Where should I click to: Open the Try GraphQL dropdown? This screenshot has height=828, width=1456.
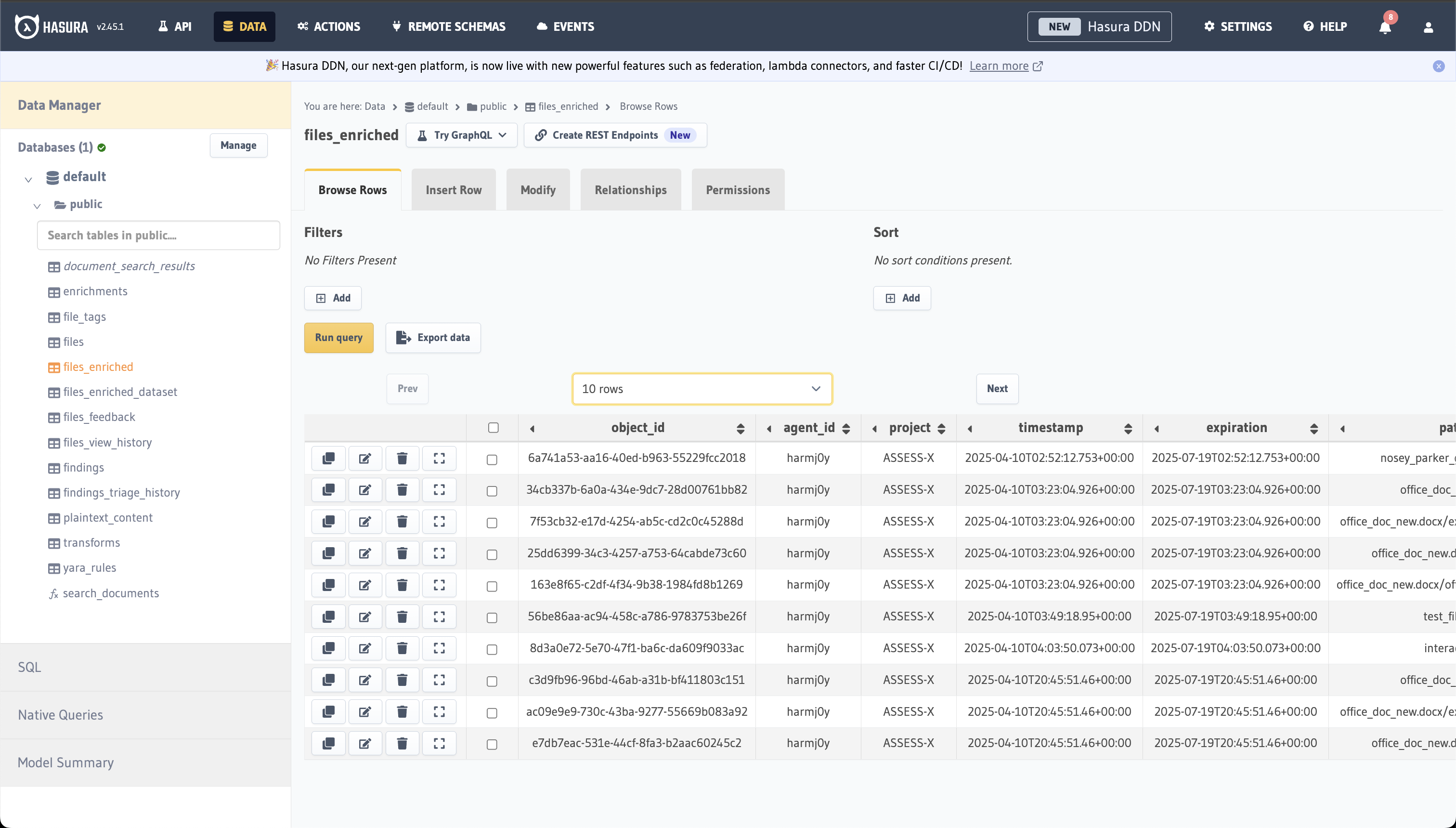pos(461,135)
